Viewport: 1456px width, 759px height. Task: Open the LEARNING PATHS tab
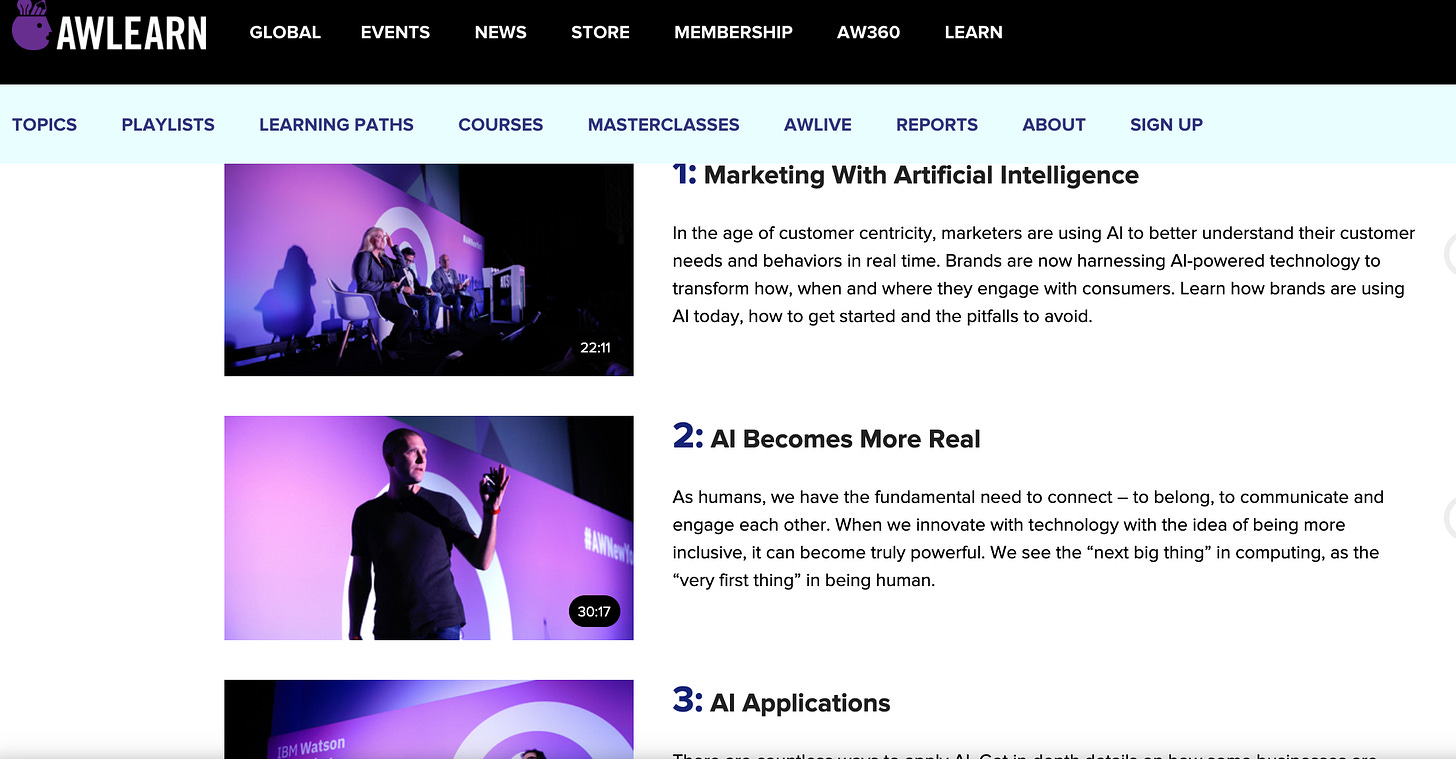click(336, 125)
